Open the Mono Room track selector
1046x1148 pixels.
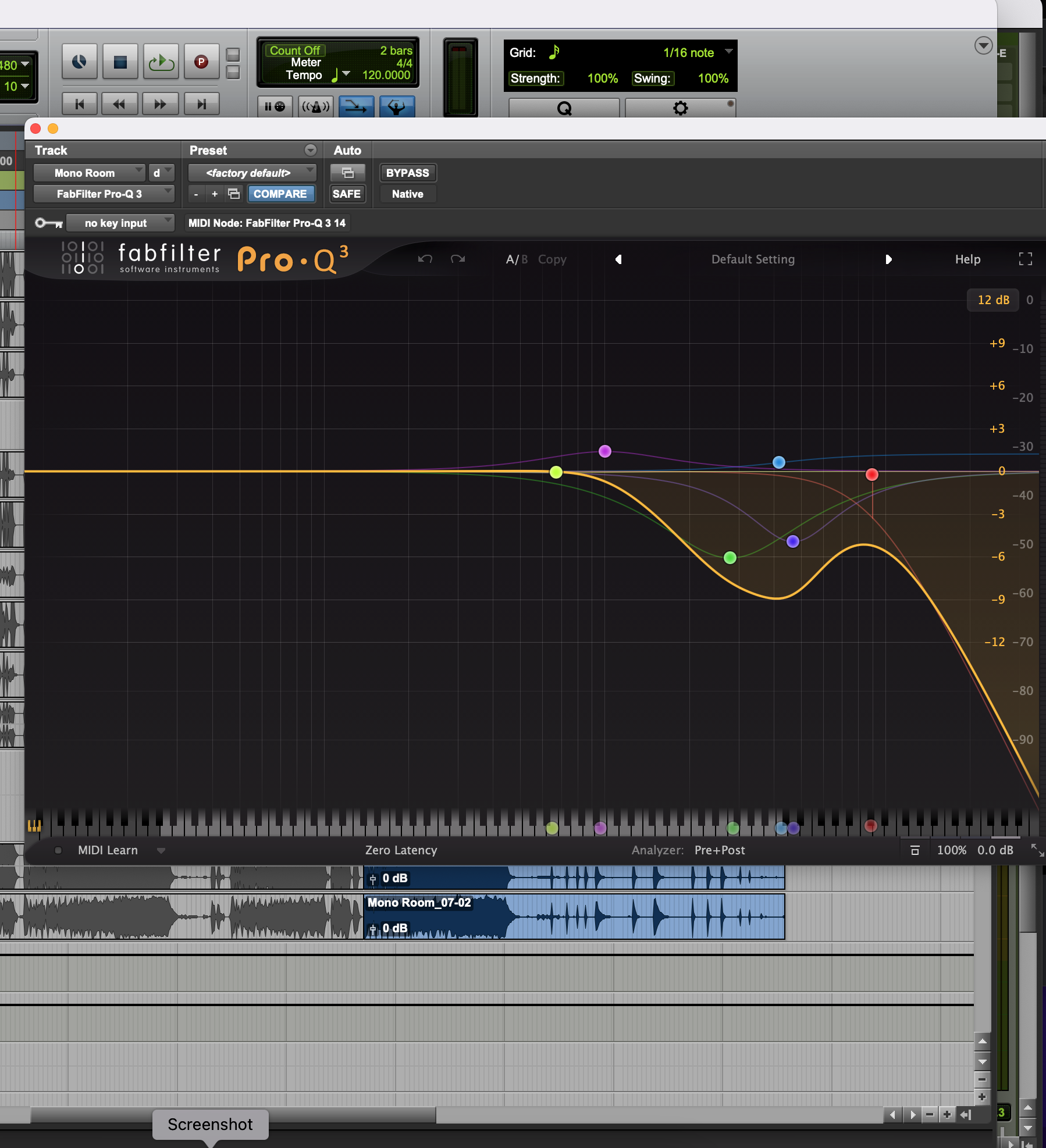click(89, 173)
